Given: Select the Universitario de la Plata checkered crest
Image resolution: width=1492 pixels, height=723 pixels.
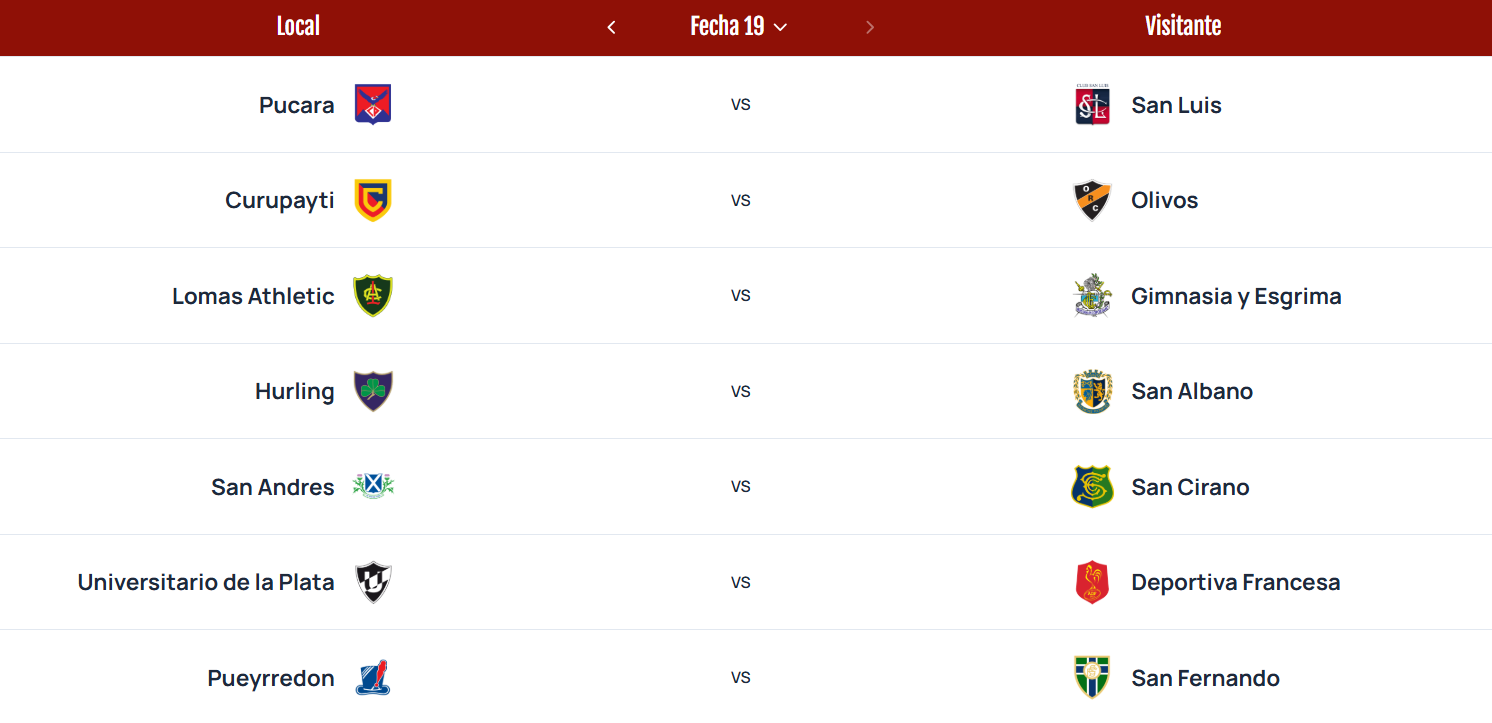Looking at the screenshot, I should (373, 582).
